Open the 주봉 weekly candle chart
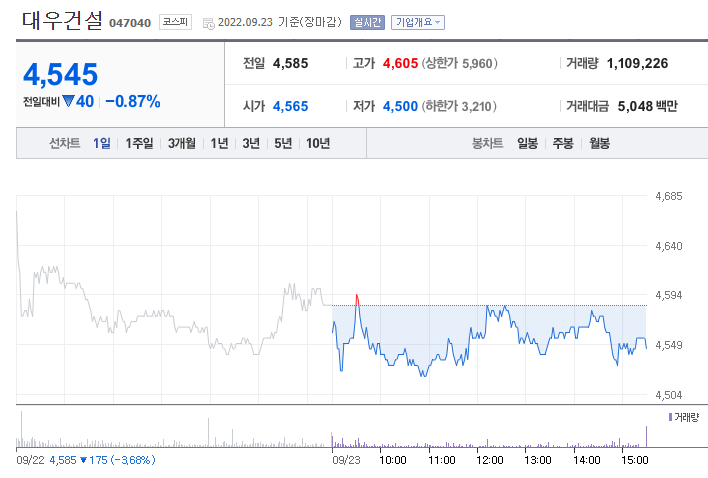Image resolution: width=708 pixels, height=478 pixels. (563, 144)
